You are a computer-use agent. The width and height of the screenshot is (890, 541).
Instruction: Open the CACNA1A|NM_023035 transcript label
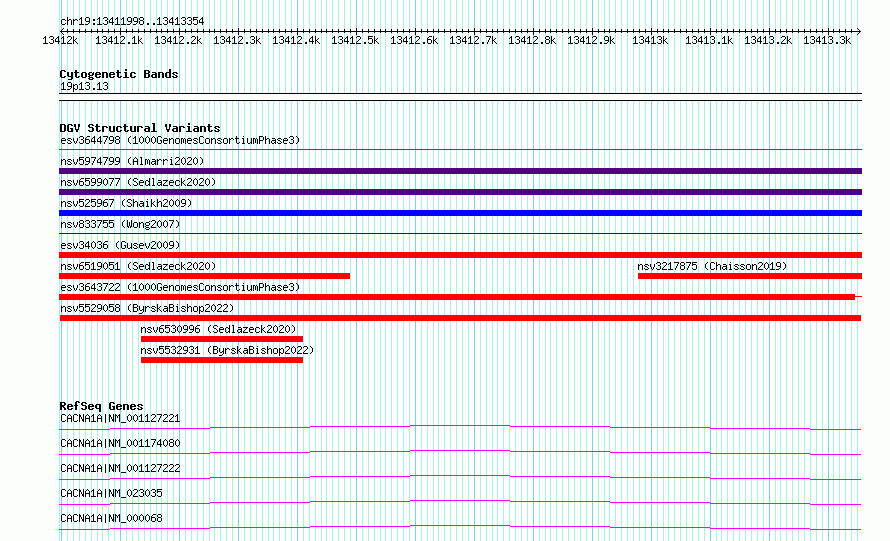111,493
